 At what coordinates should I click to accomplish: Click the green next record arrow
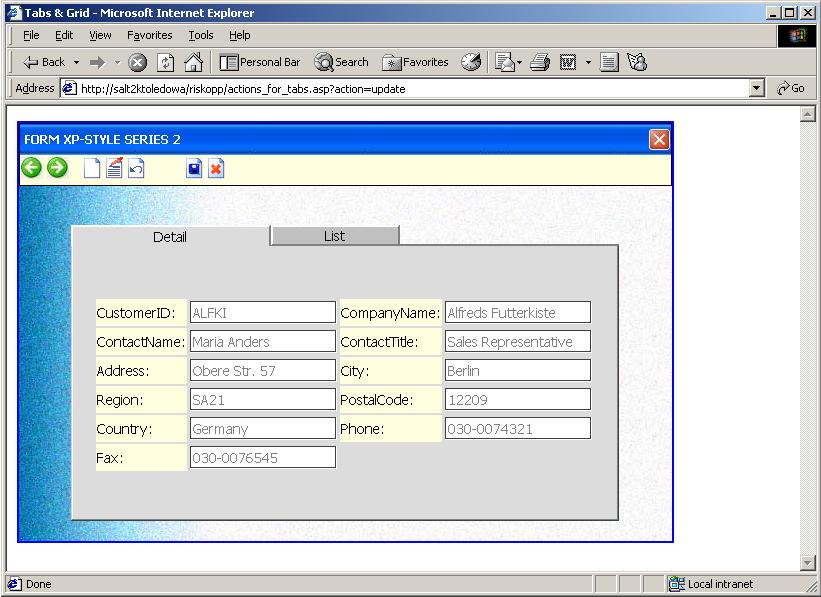[57, 168]
